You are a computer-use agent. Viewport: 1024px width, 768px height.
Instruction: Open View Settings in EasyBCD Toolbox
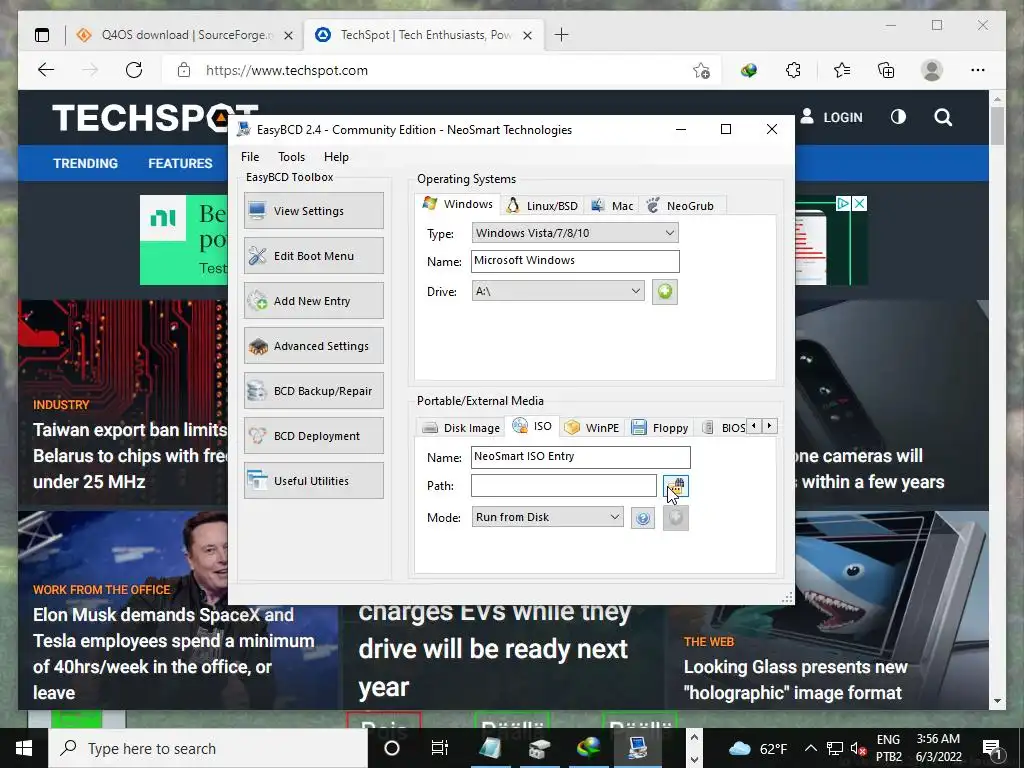tap(313, 210)
